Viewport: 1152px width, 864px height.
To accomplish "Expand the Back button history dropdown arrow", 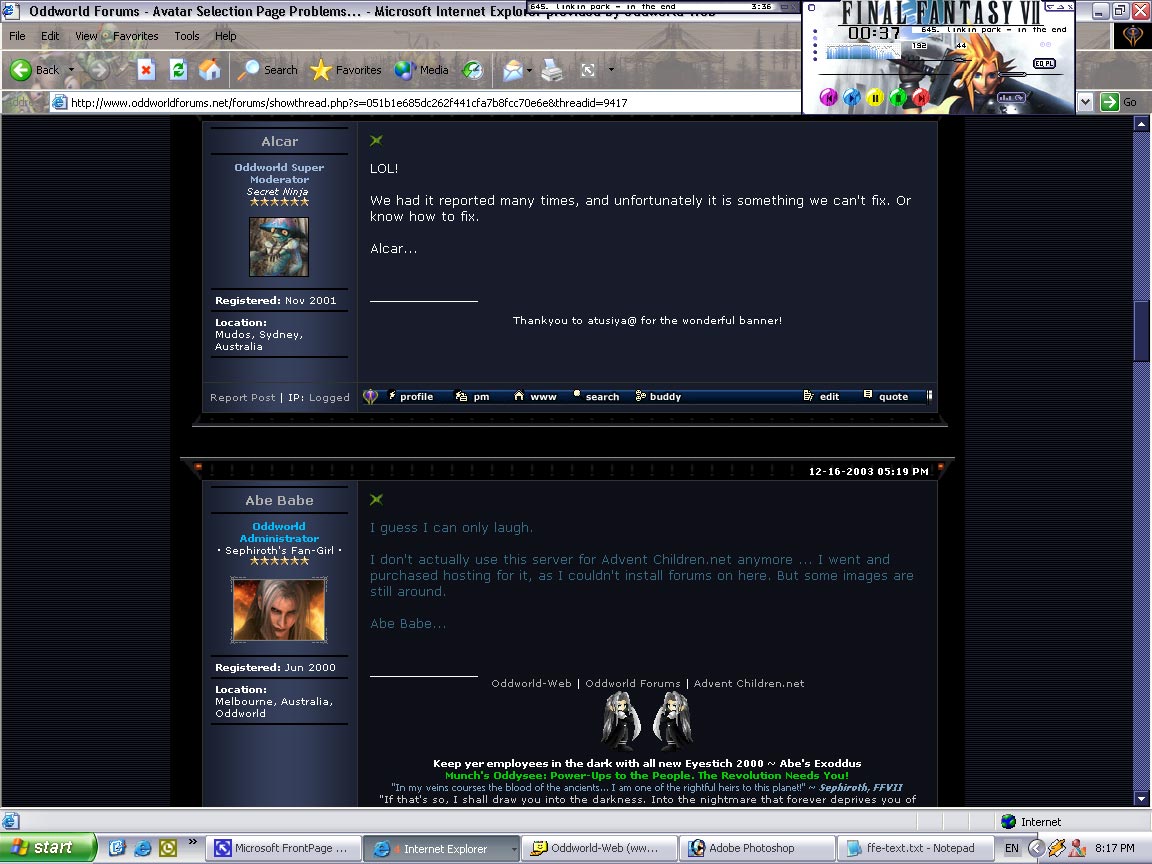I will (71, 70).
